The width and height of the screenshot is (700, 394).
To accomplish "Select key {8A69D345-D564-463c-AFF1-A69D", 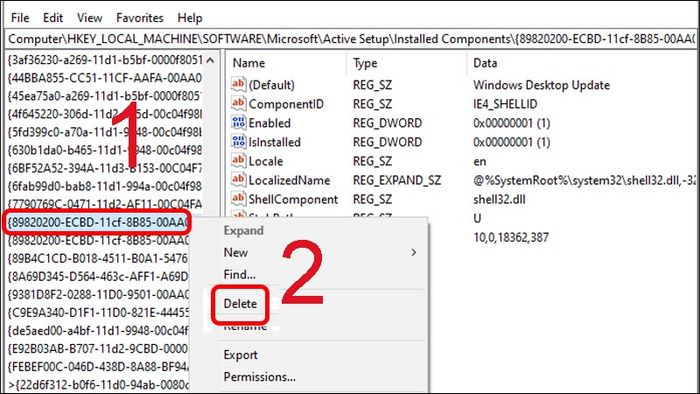I will coord(98,277).
